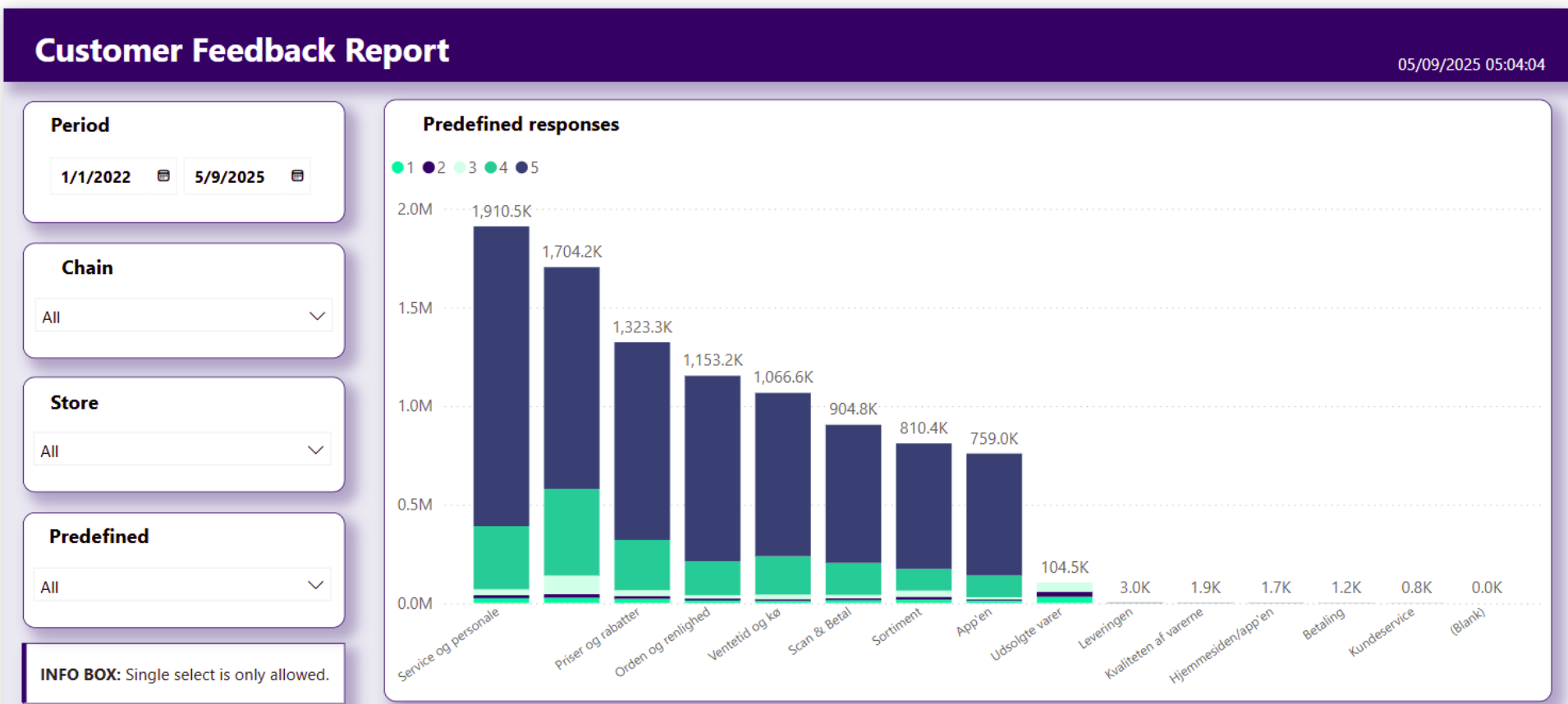The height and width of the screenshot is (704, 1568).
Task: Click green segment of the 1,066.6K bar
Action: (783, 575)
